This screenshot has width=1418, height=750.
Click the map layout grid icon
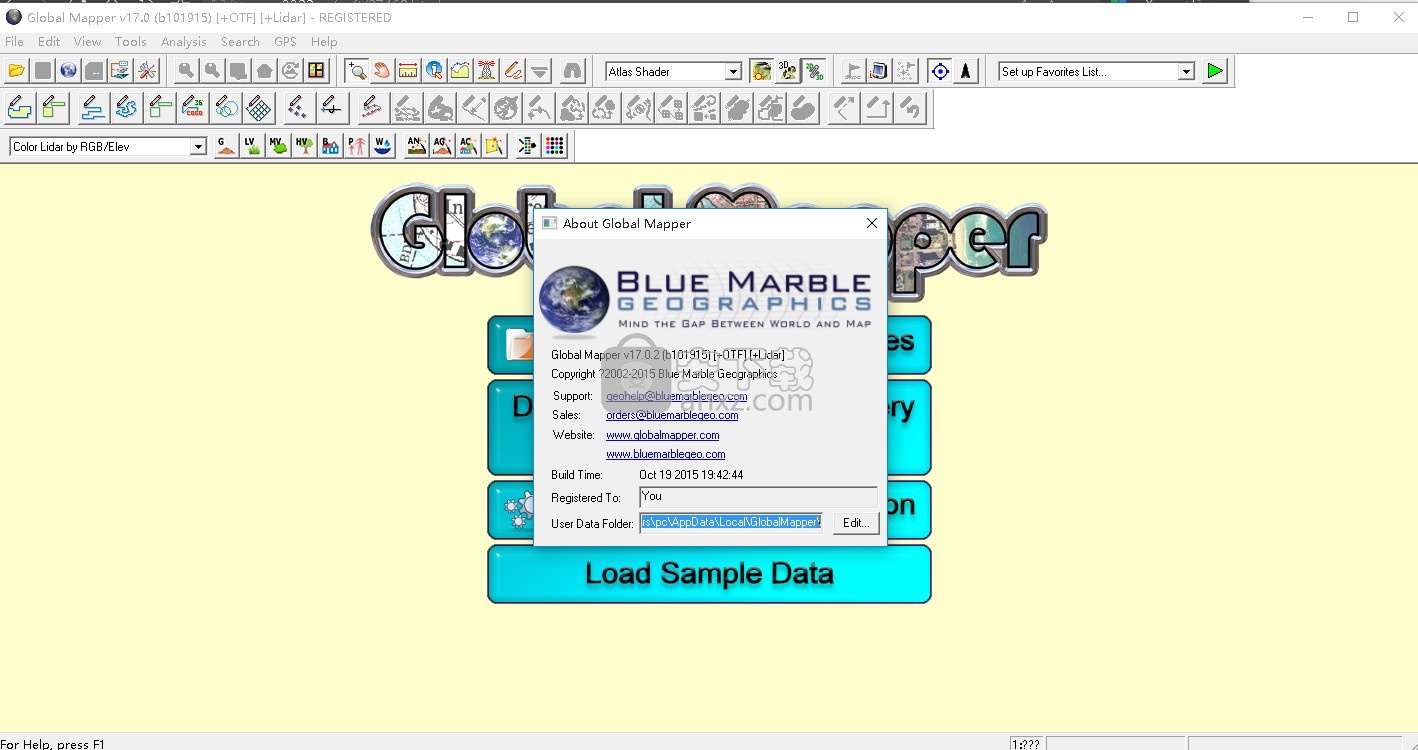pyautogui.click(x=317, y=71)
